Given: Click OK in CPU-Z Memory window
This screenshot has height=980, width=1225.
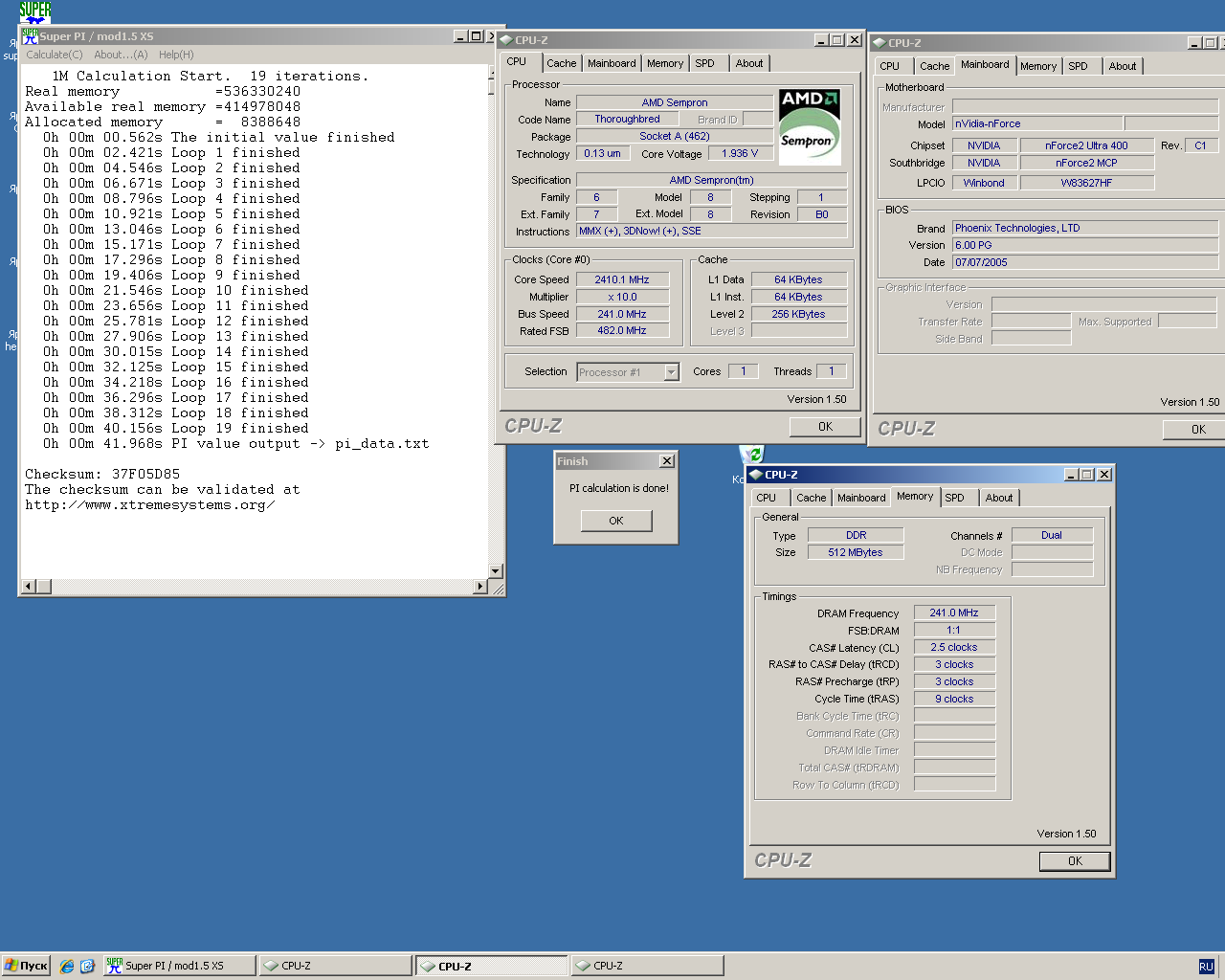Looking at the screenshot, I should [x=1075, y=861].
